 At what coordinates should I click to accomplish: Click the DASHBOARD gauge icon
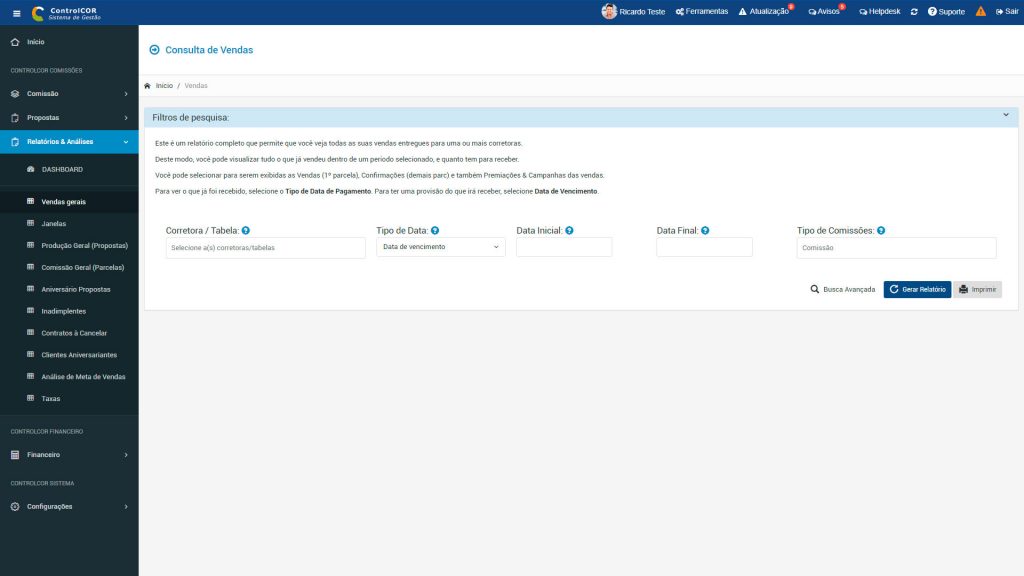[31, 169]
